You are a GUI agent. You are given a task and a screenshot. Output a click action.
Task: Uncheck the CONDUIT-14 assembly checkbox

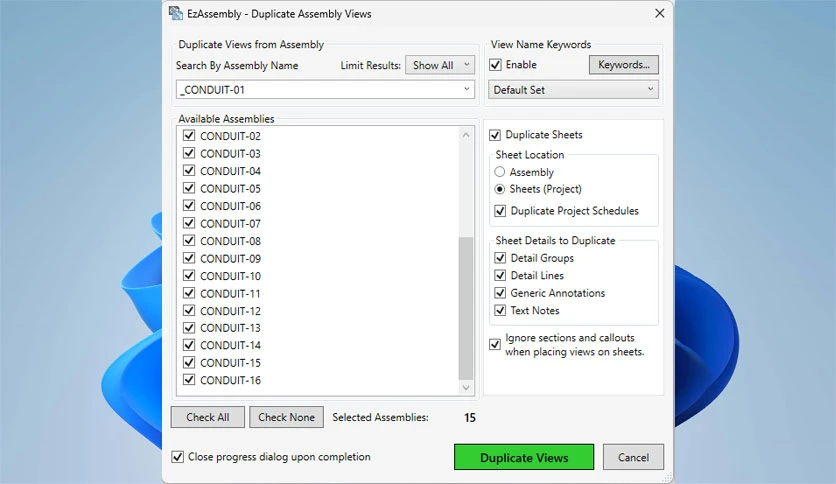[x=189, y=345]
